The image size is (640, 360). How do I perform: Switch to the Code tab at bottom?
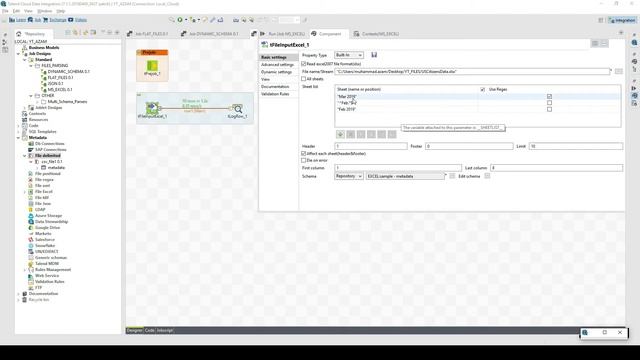[x=149, y=330]
